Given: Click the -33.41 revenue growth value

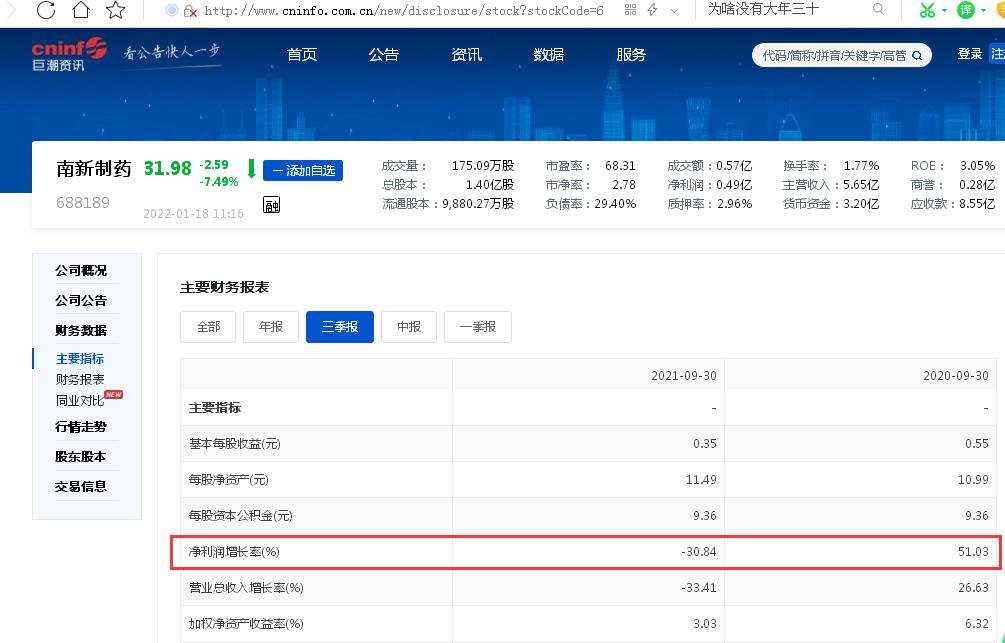Looking at the screenshot, I should tap(699, 588).
